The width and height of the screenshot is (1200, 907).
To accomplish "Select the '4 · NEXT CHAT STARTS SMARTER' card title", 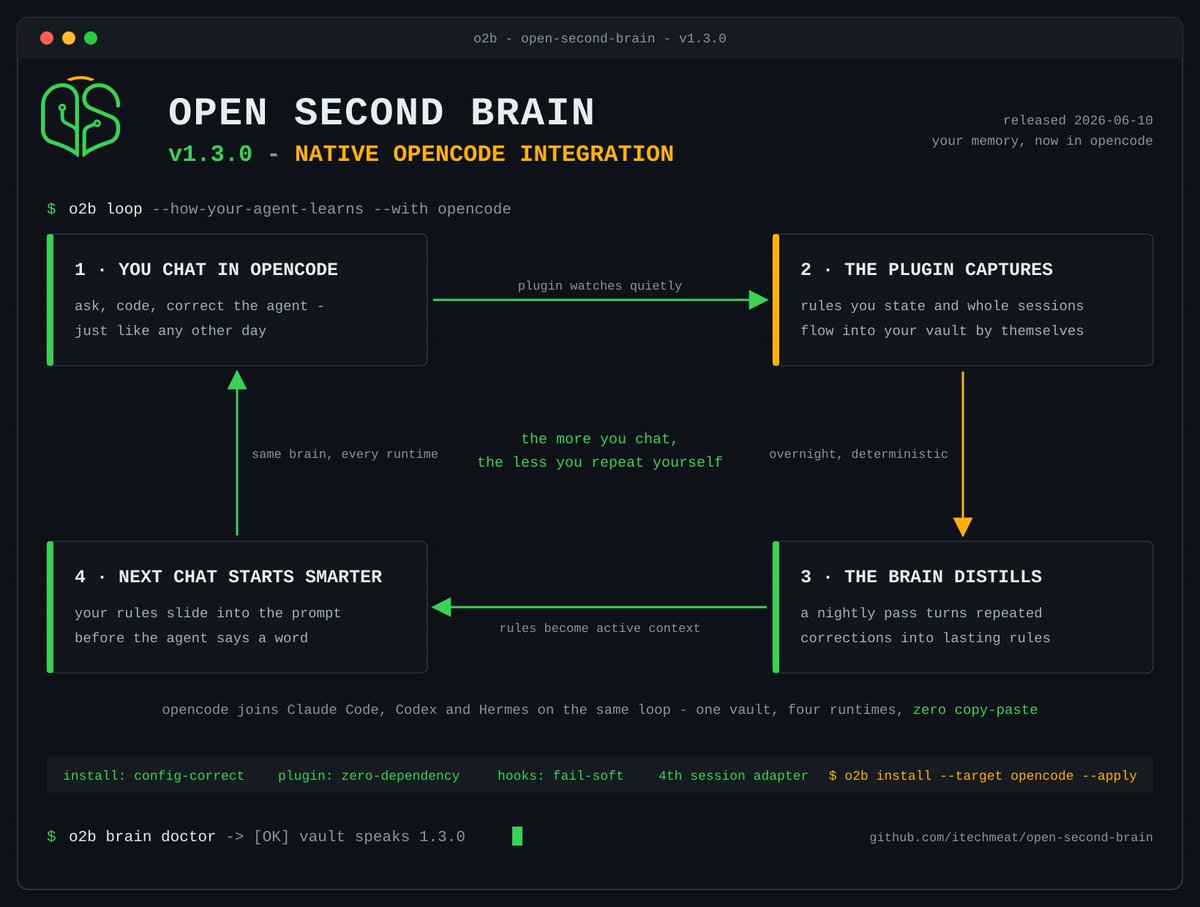I will [x=228, y=576].
